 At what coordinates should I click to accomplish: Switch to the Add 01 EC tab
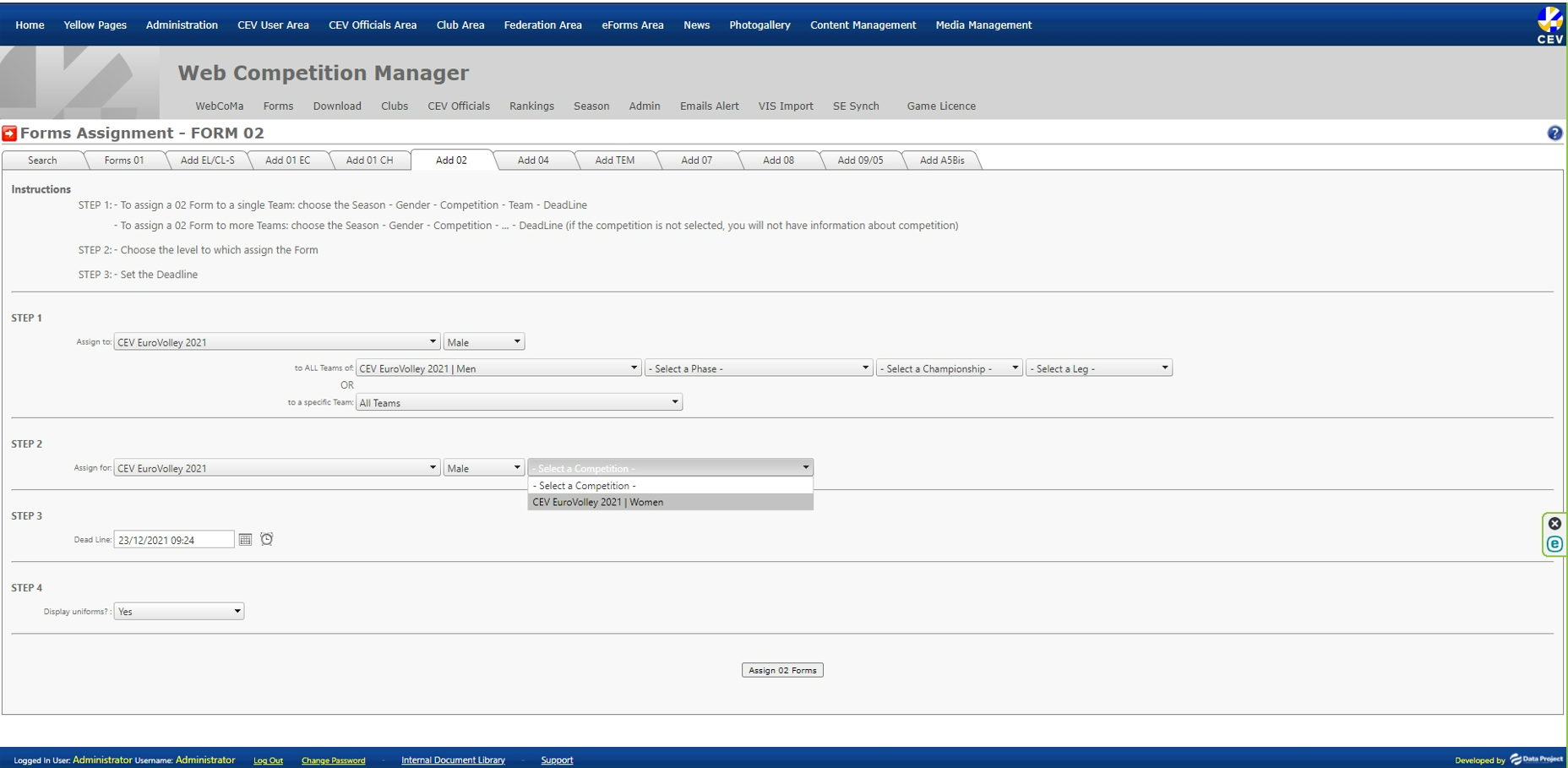(x=288, y=161)
